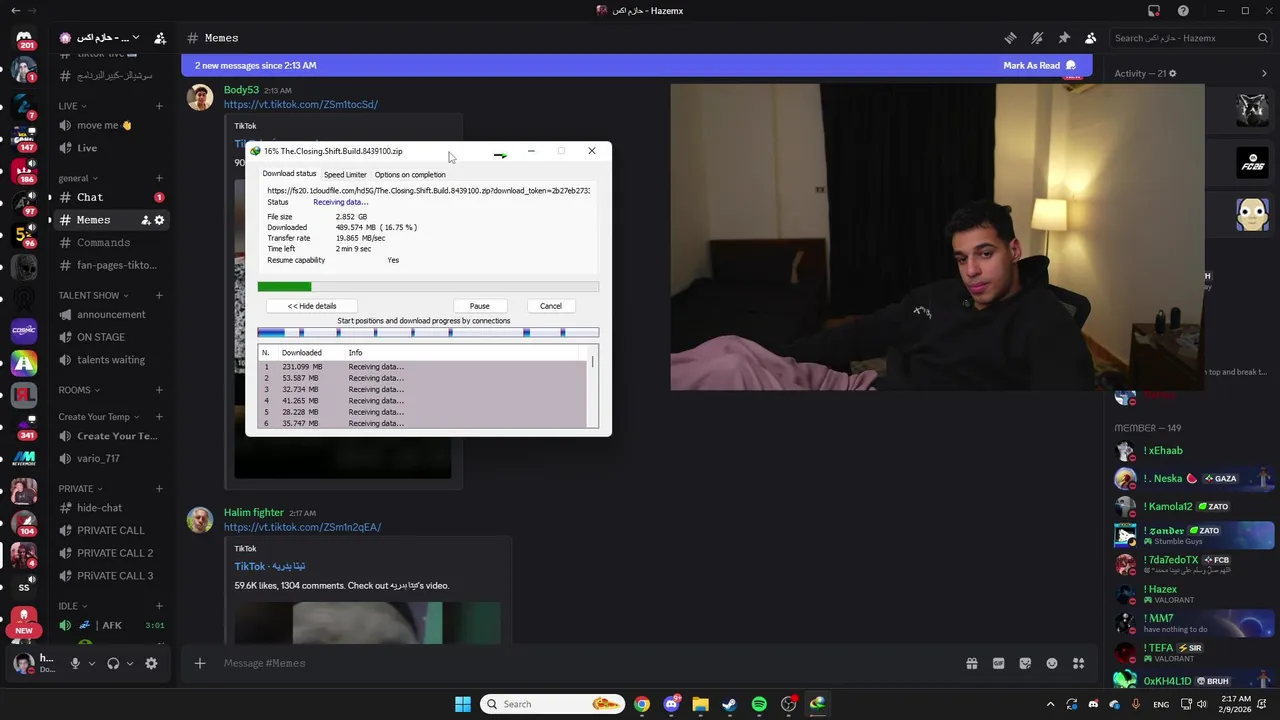
Task: Click the search field in Discord header
Action: [x=1190, y=38]
